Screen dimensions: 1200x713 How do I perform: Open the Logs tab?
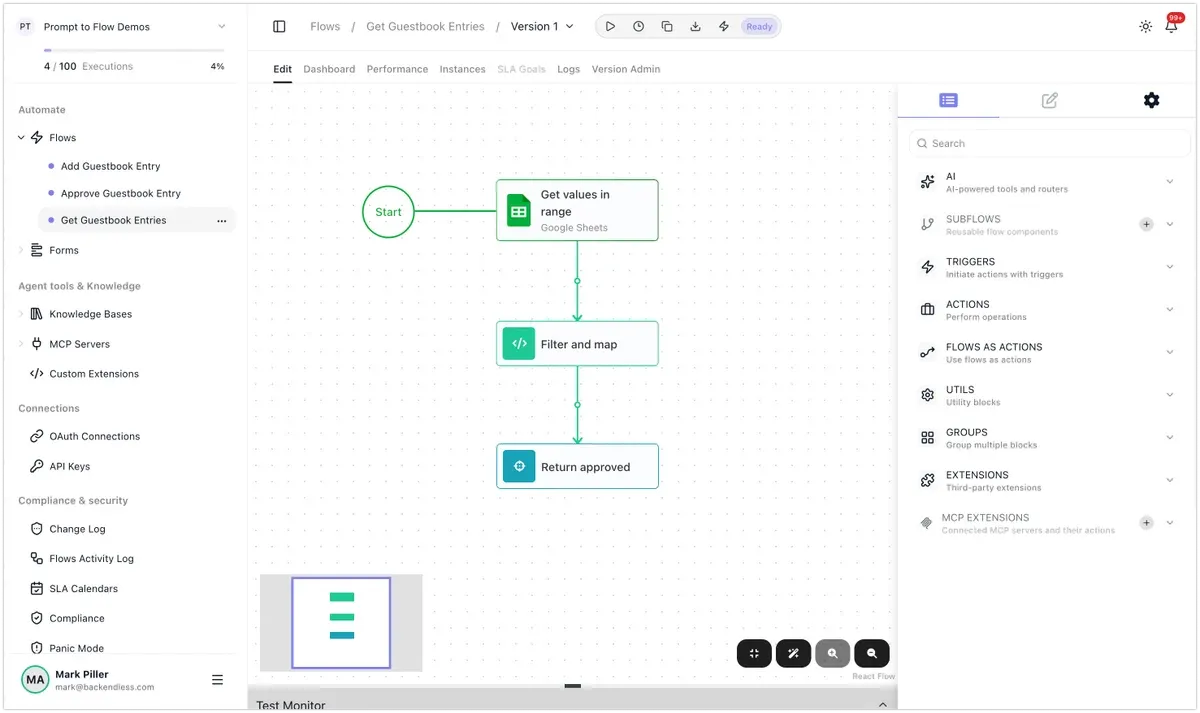click(568, 69)
